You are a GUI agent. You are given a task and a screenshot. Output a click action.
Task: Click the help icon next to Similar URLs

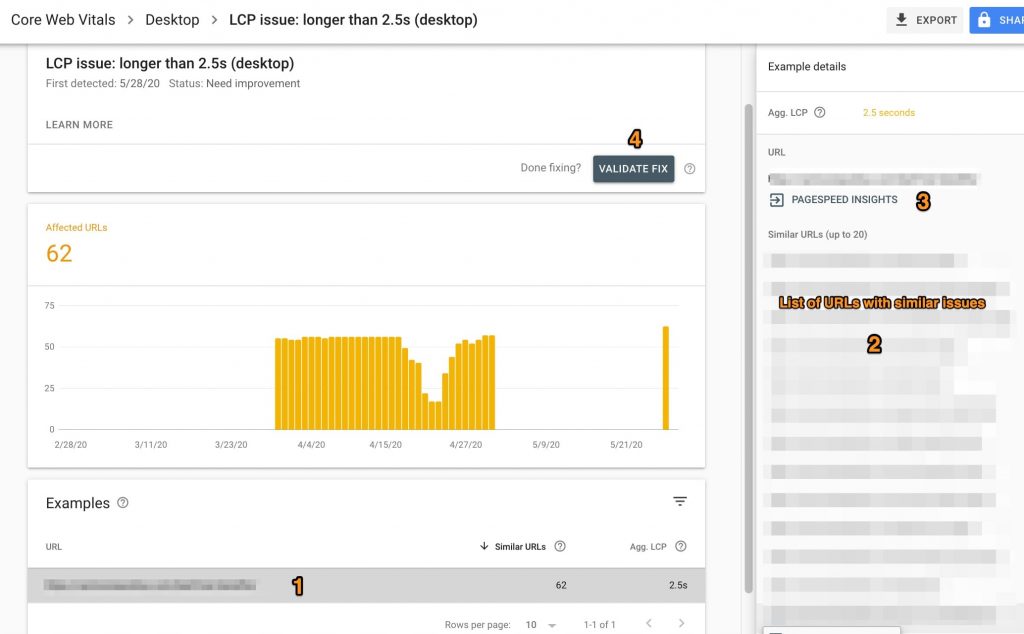[x=559, y=546]
